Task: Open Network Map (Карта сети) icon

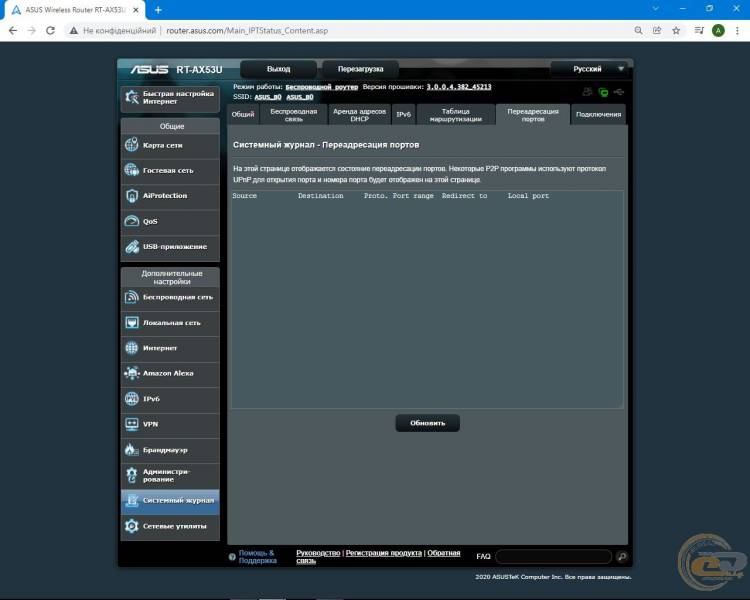Action: pyautogui.click(x=132, y=144)
